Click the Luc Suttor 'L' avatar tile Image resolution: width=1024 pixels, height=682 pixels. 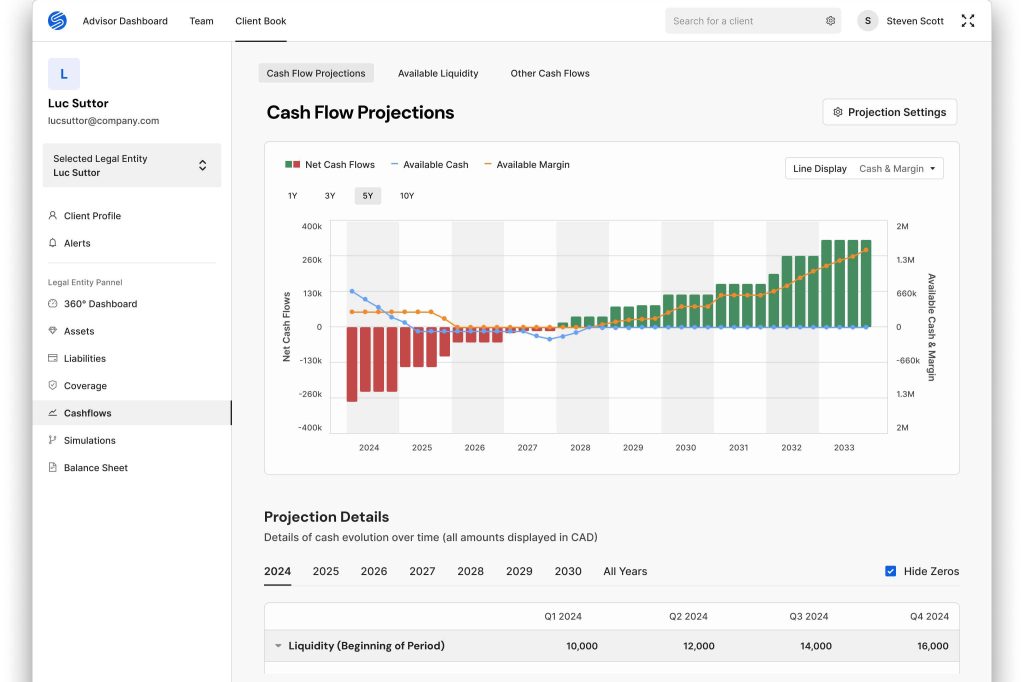tap(64, 74)
